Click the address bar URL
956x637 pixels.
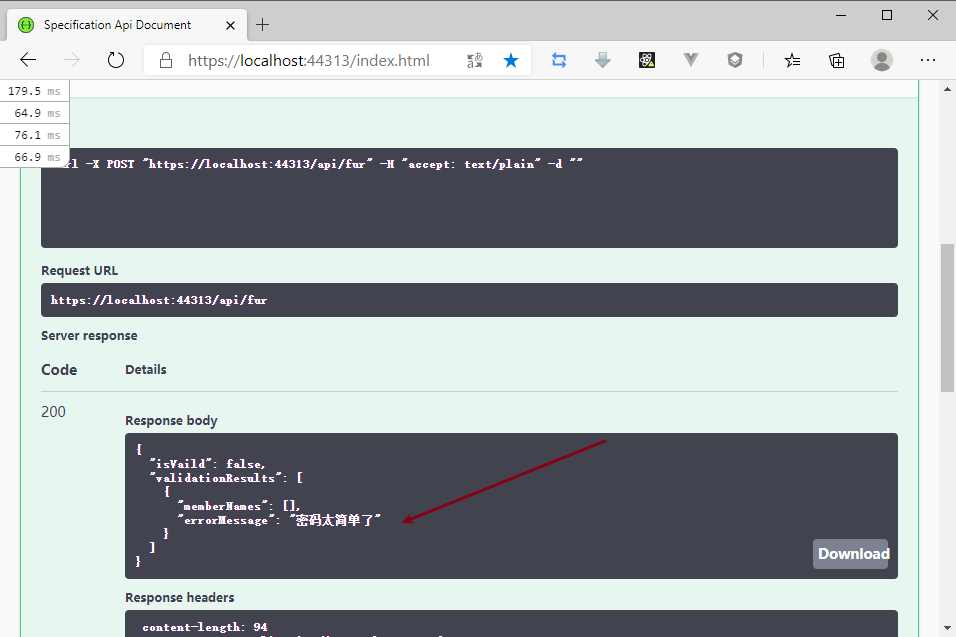309,60
